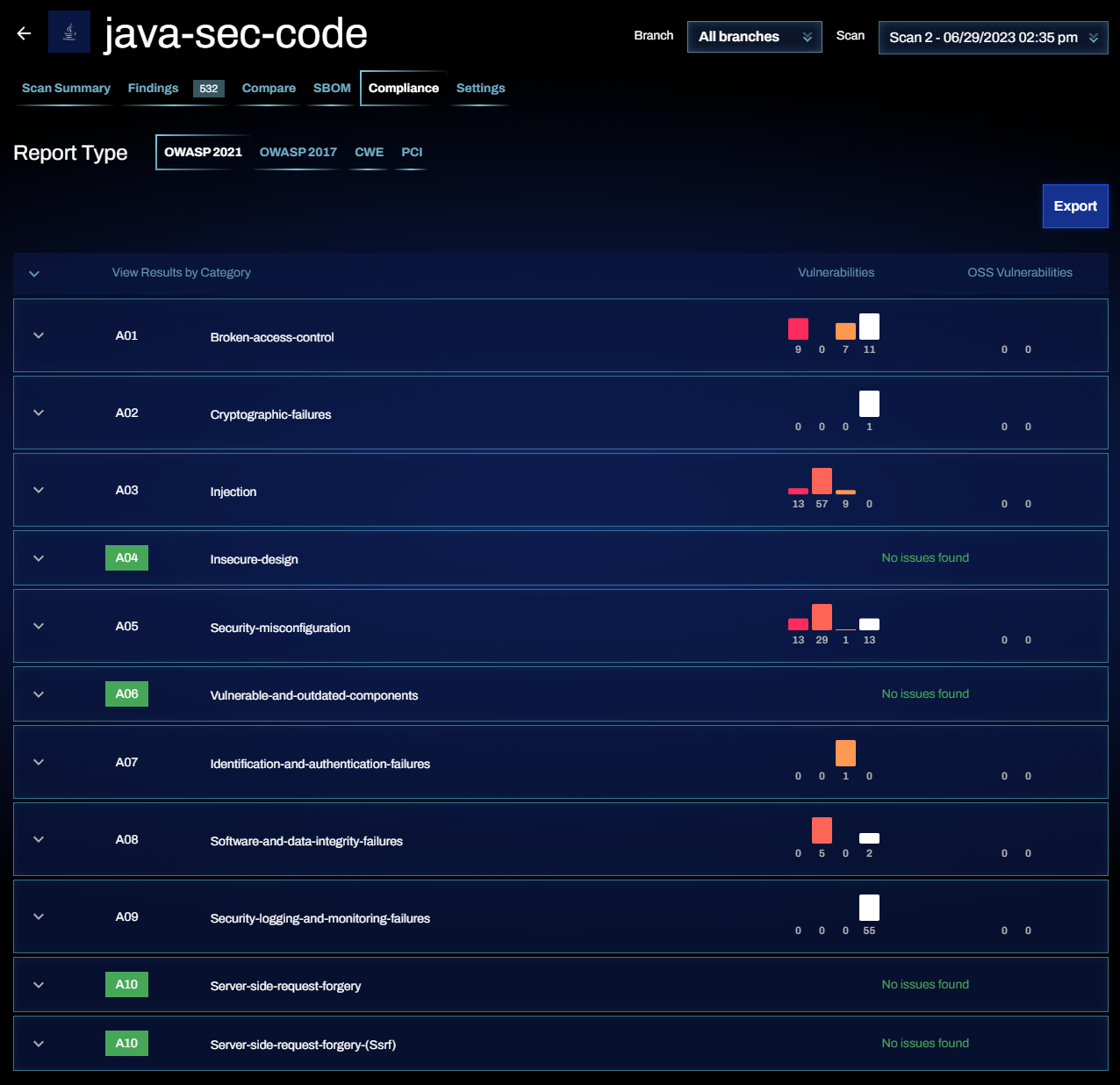Click the Security-misconfiguration category name
Screen dimensions: 1120x1085
tap(280, 628)
